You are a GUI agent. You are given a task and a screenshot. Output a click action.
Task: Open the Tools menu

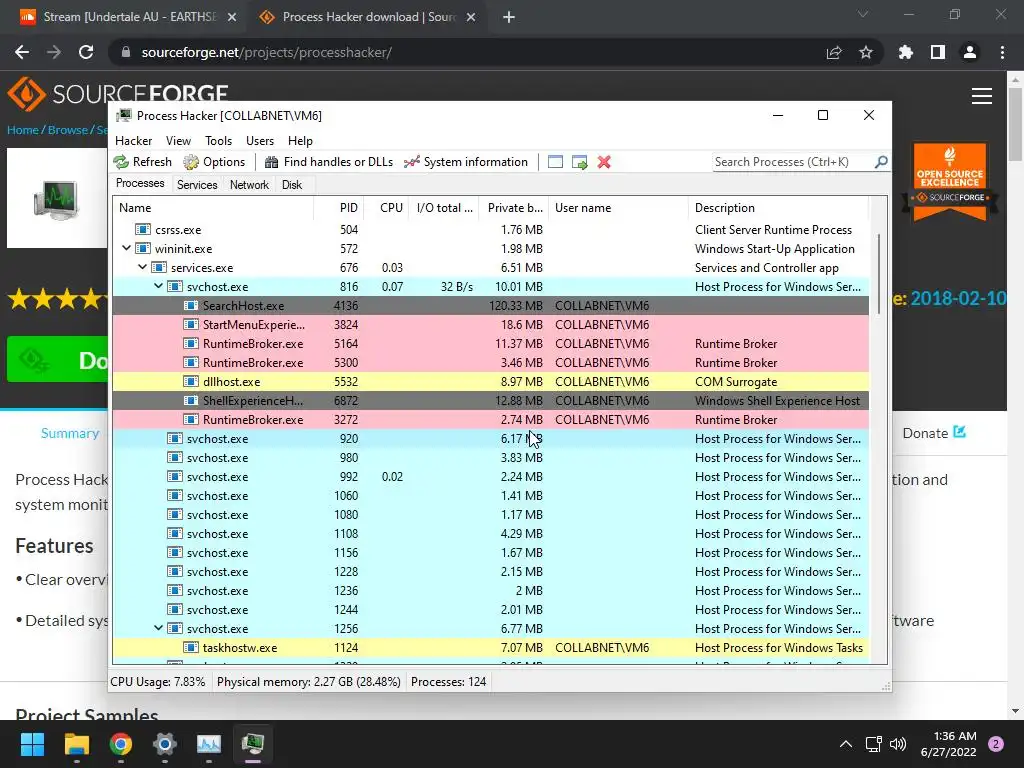point(218,141)
